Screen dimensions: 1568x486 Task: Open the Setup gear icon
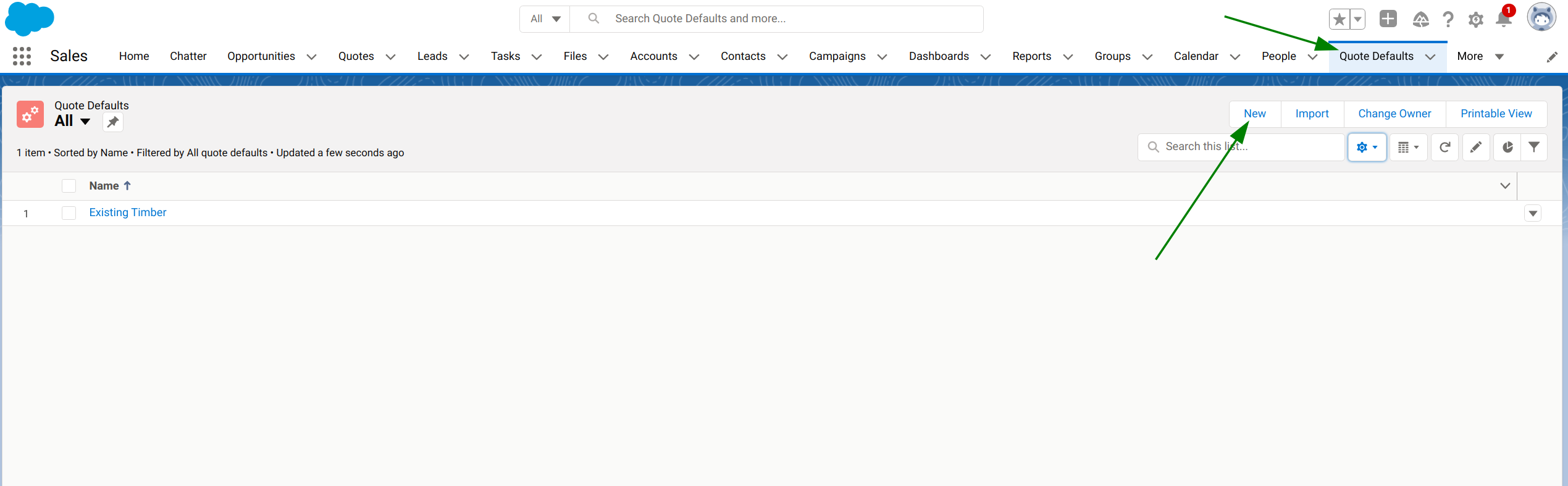coord(1475,20)
